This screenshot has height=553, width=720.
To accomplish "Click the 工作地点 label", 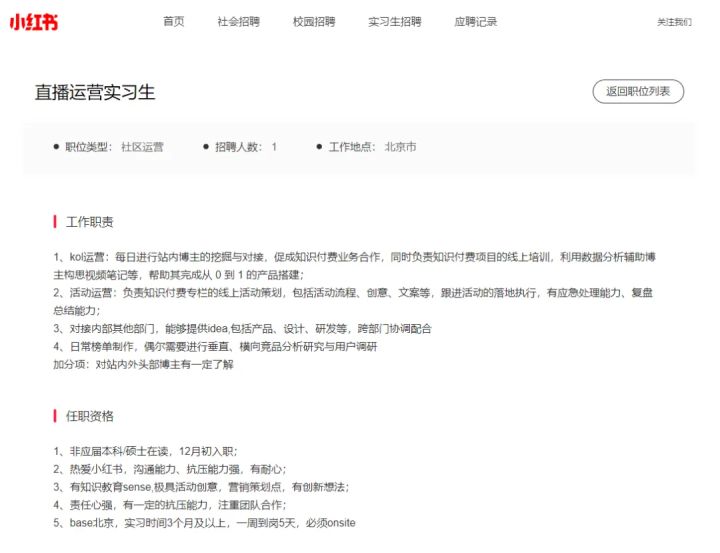I will tap(352, 147).
